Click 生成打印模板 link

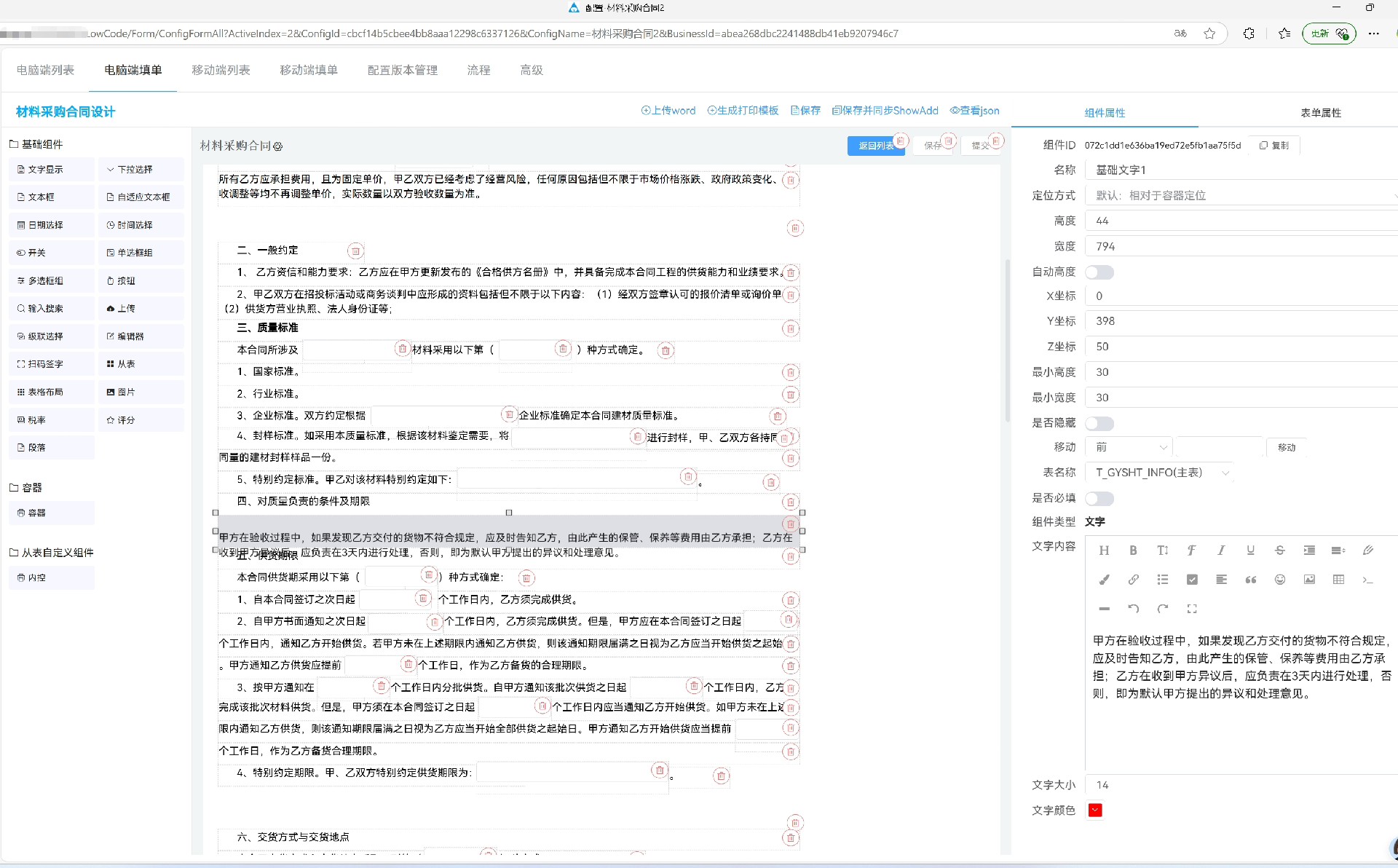pyautogui.click(x=743, y=111)
